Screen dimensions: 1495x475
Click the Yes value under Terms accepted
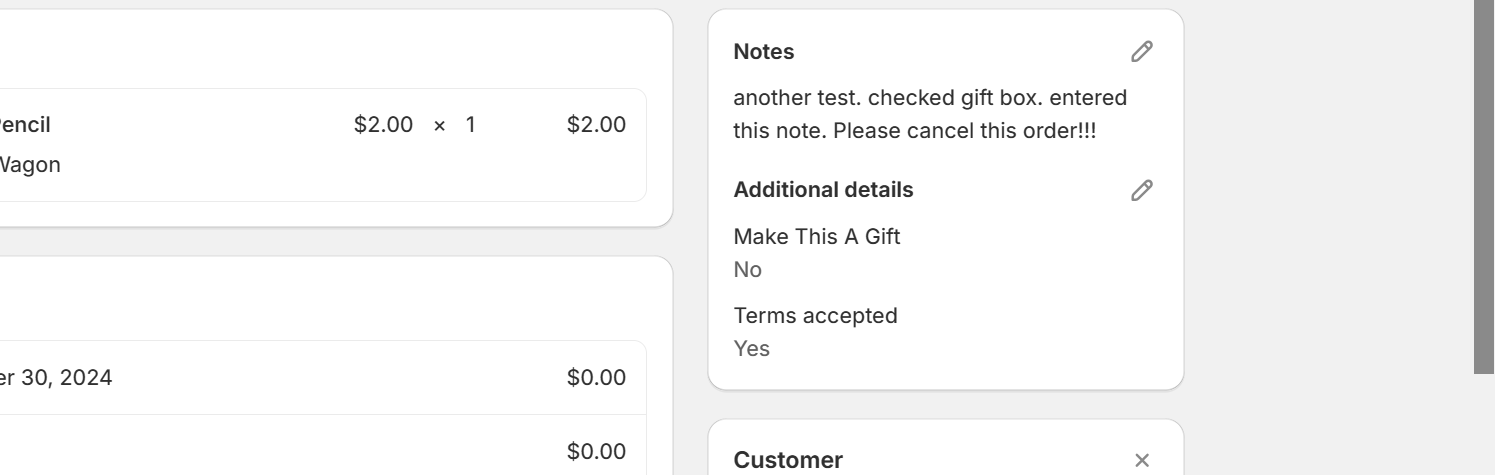pyautogui.click(x=752, y=349)
